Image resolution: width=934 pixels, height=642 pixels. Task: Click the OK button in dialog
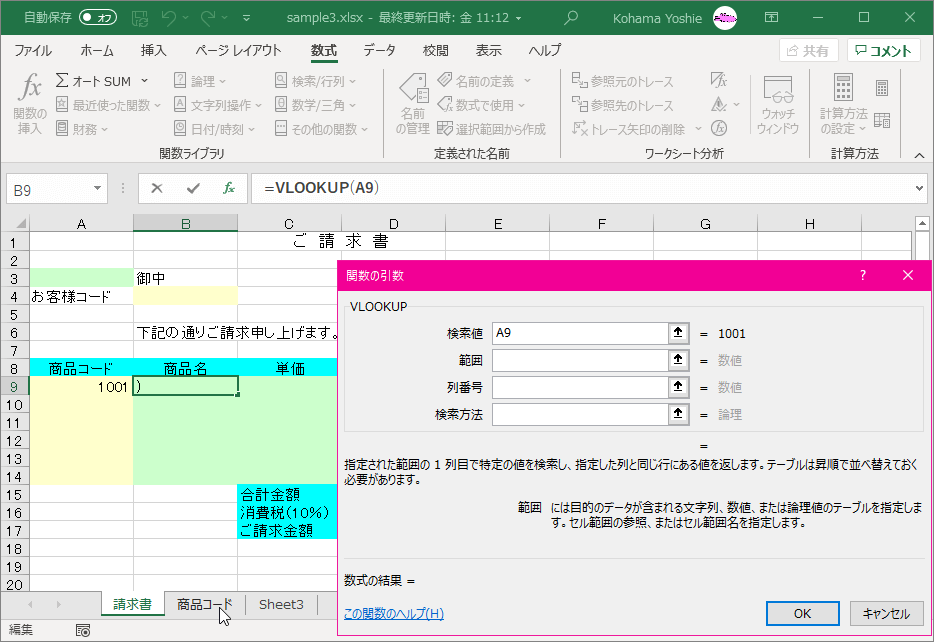pyautogui.click(x=802, y=614)
